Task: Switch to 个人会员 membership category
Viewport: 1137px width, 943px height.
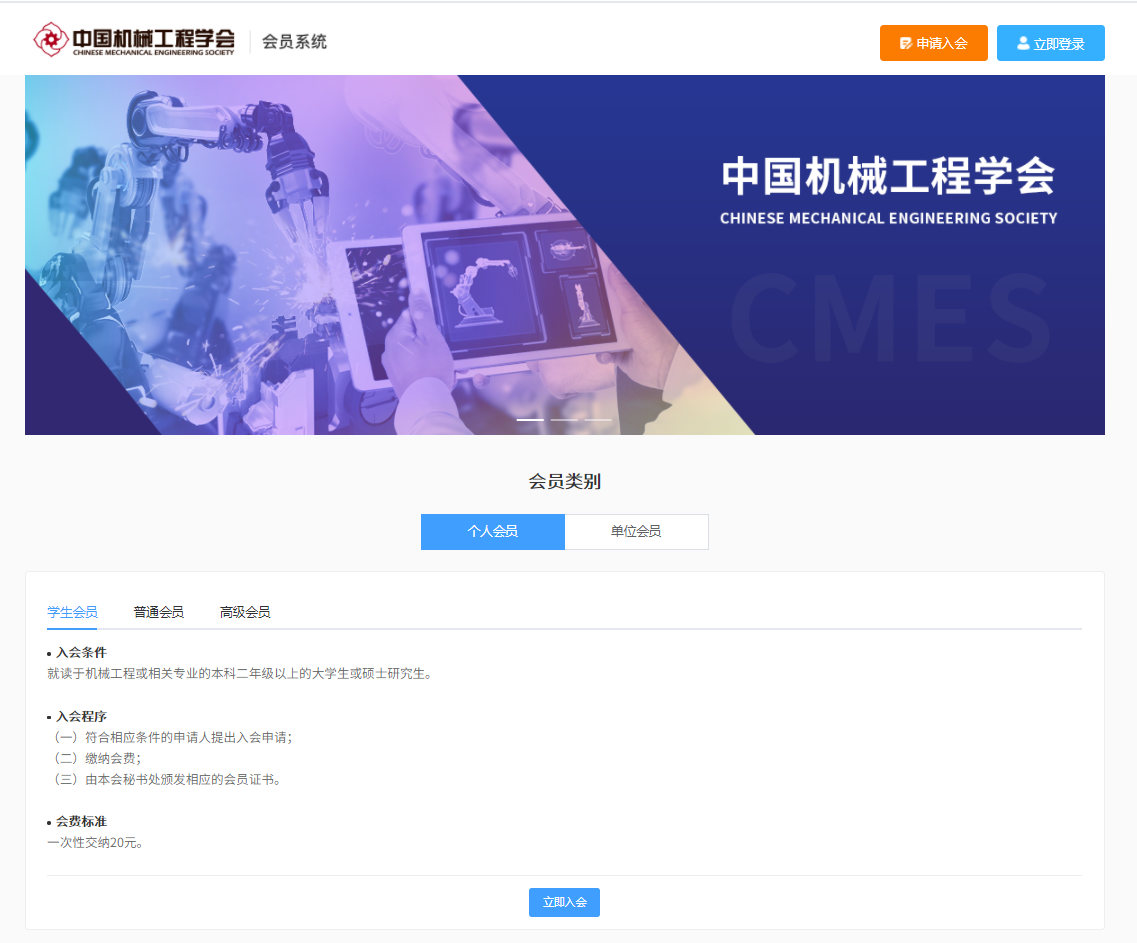Action: tap(493, 532)
